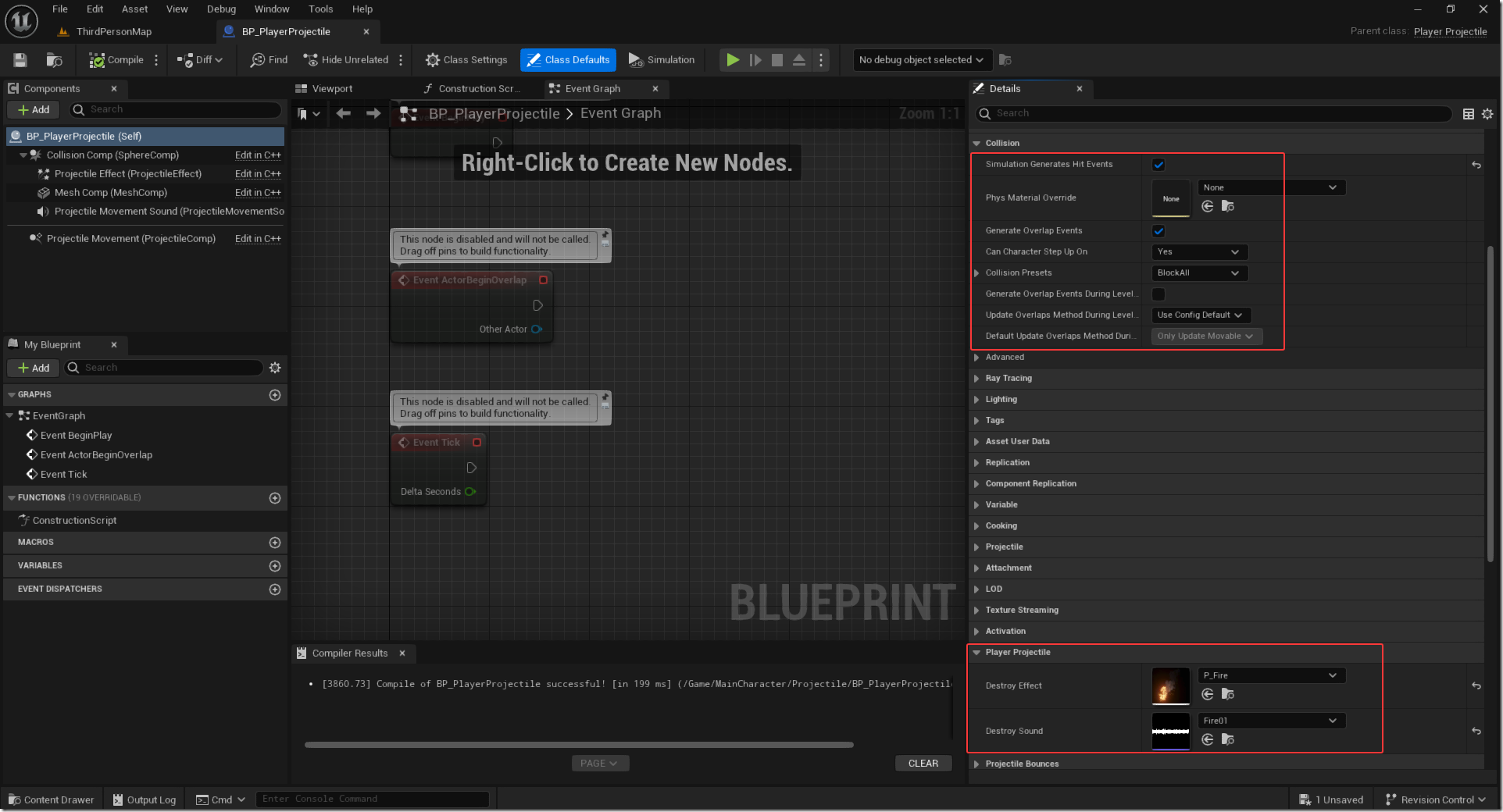Open the Collision Presets BlockAll dropdown
Screen dimensions: 1503x812
[1199, 273]
